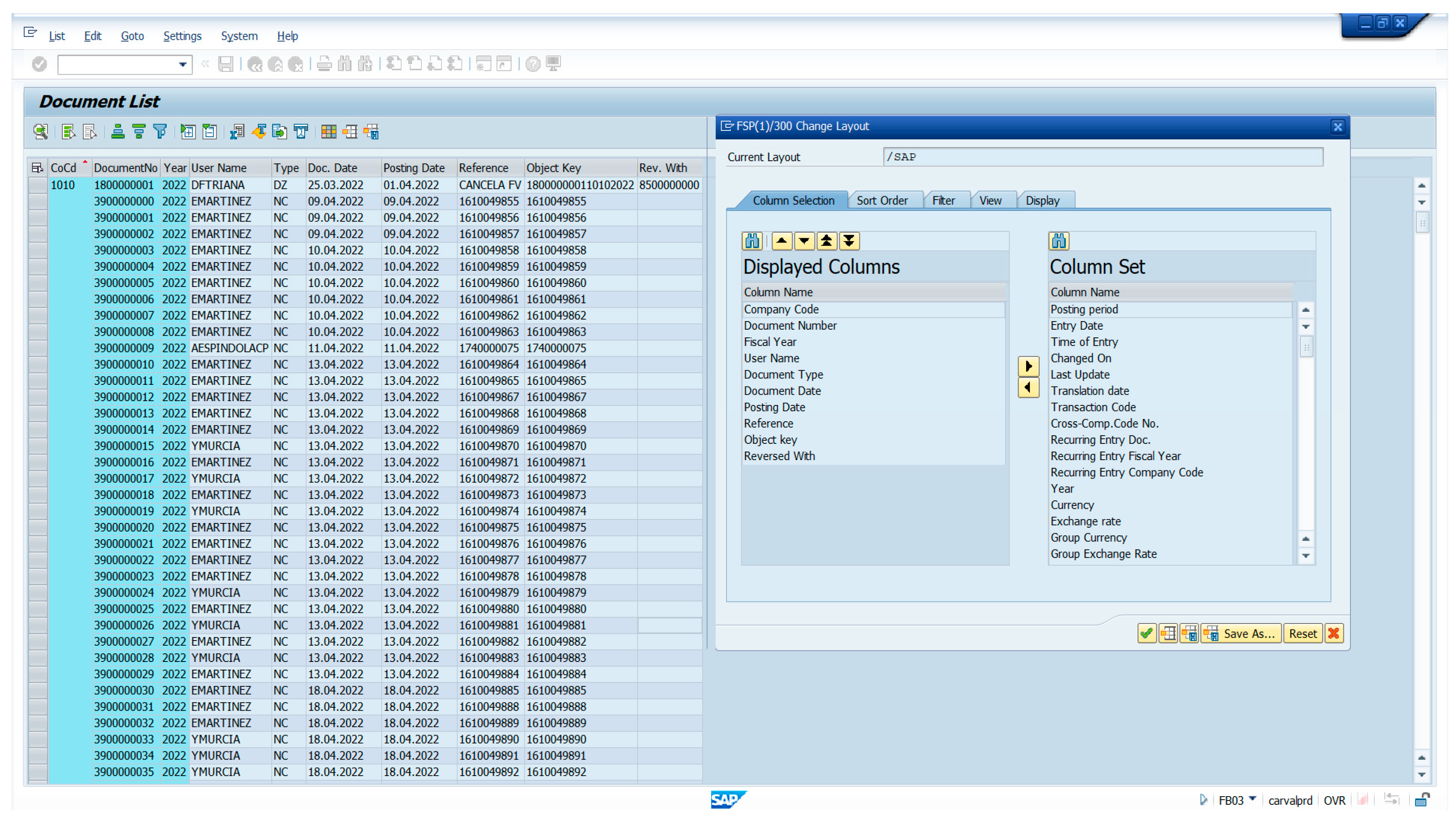Select the row for document 3900000005

(38, 283)
